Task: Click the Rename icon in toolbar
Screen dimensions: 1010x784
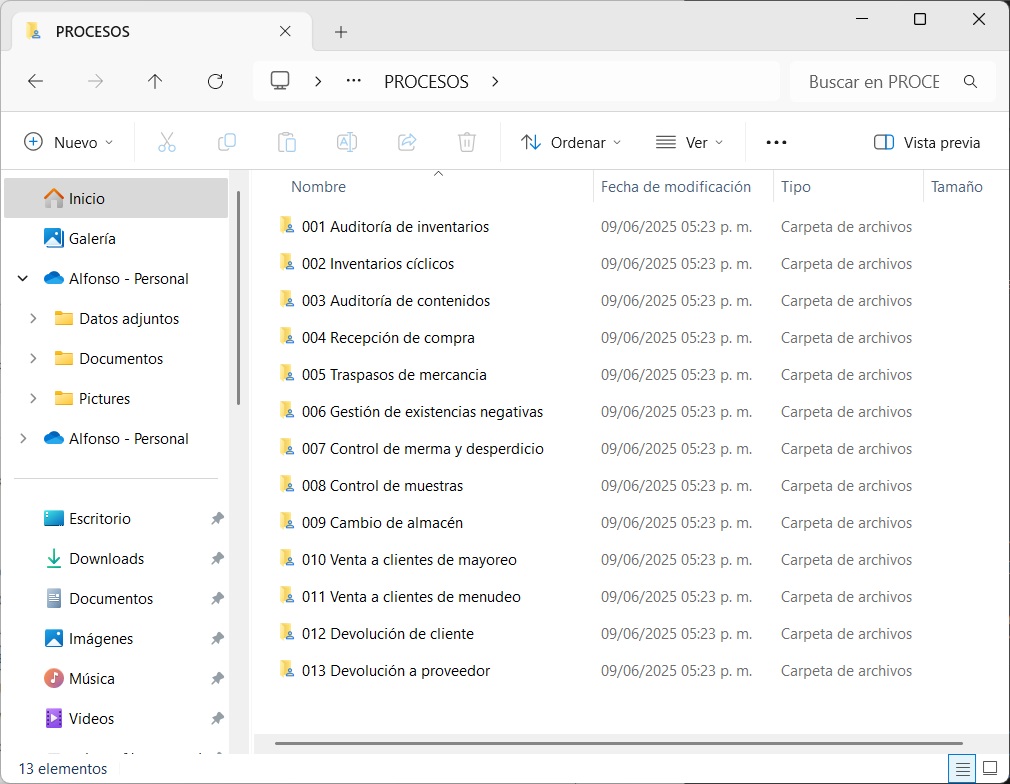Action: tap(347, 142)
